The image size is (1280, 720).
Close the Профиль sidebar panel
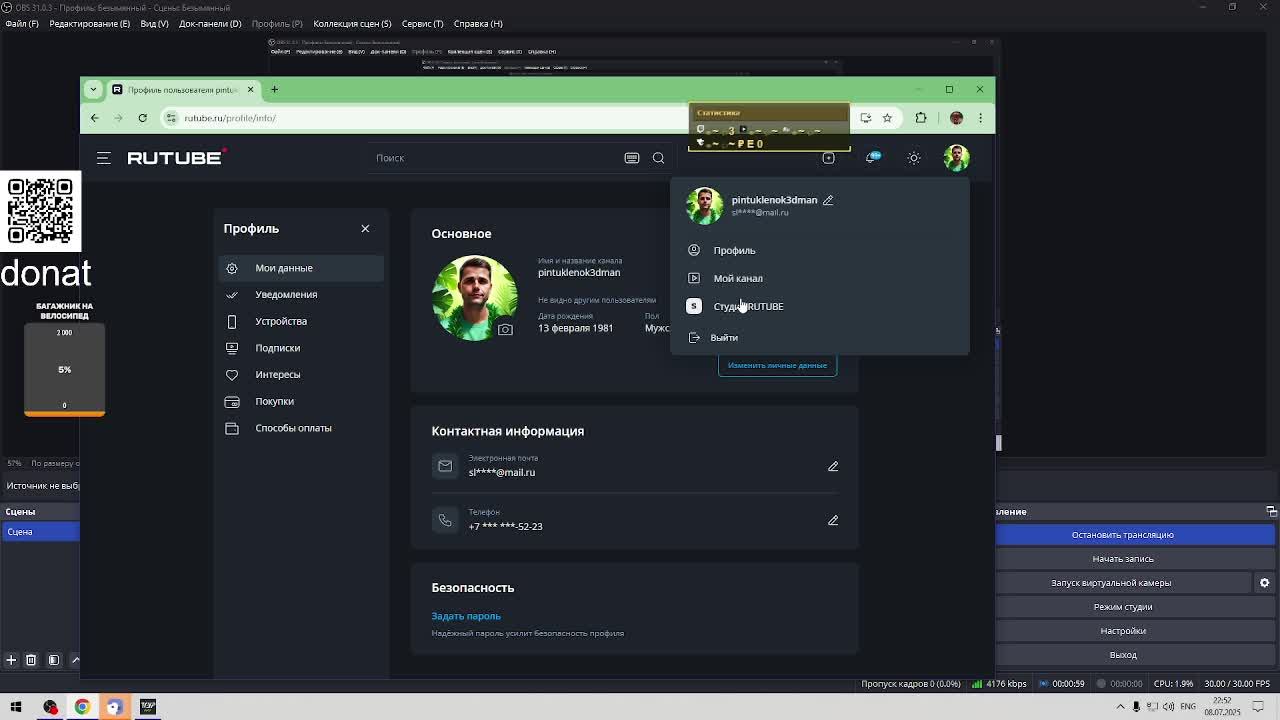(x=365, y=229)
